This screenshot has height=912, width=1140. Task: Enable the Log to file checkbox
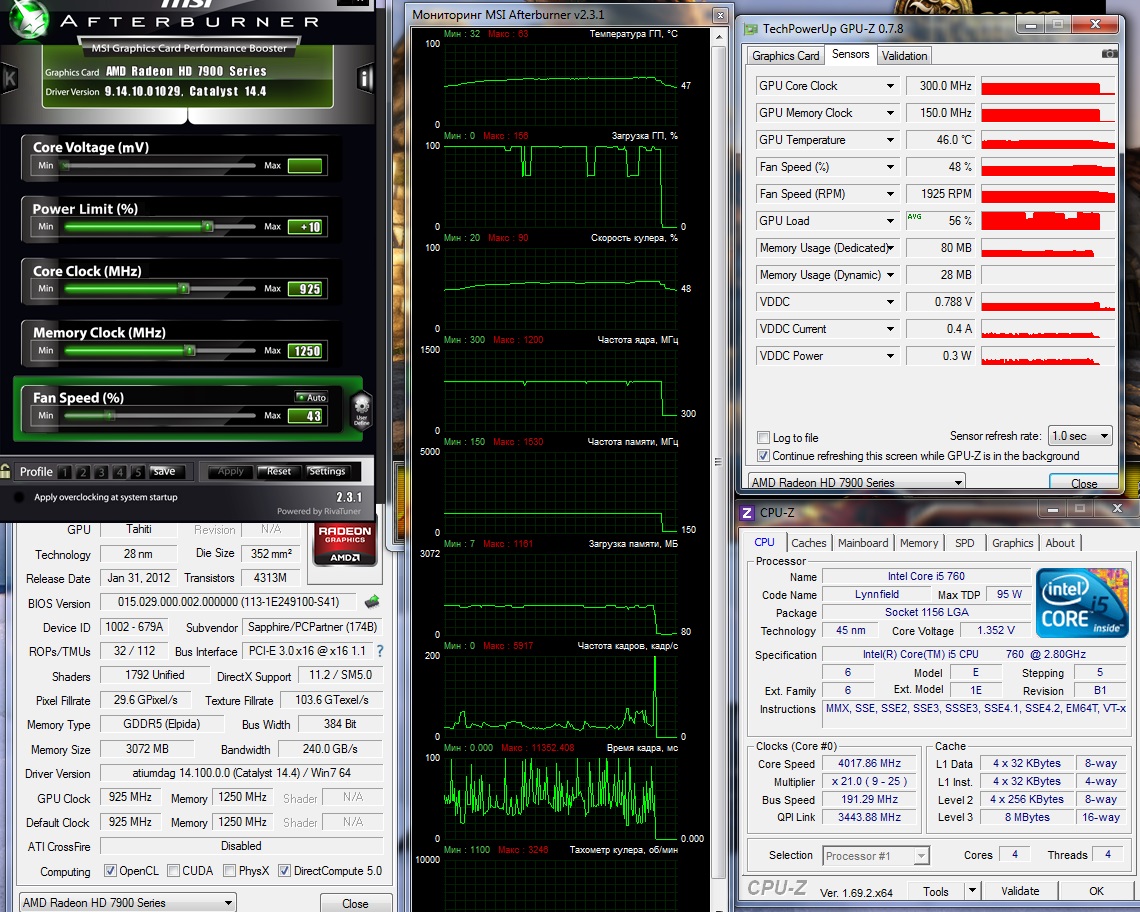(x=763, y=438)
